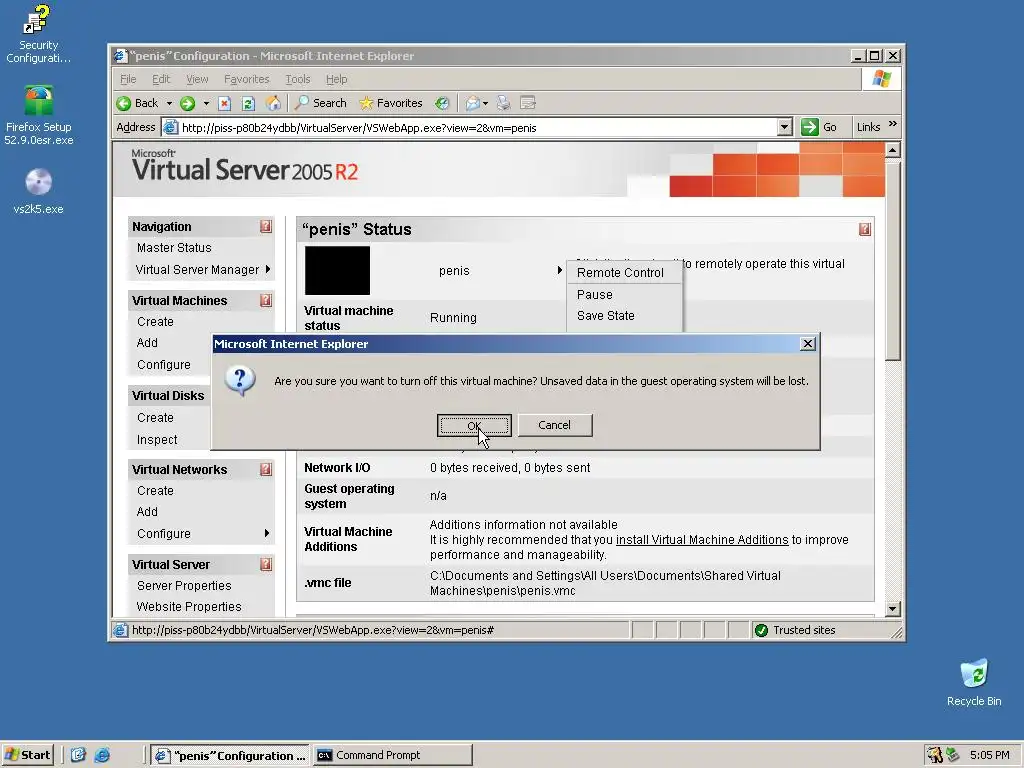
Task: Close the Microsoft Internet Explorer dialog
Action: click(807, 344)
